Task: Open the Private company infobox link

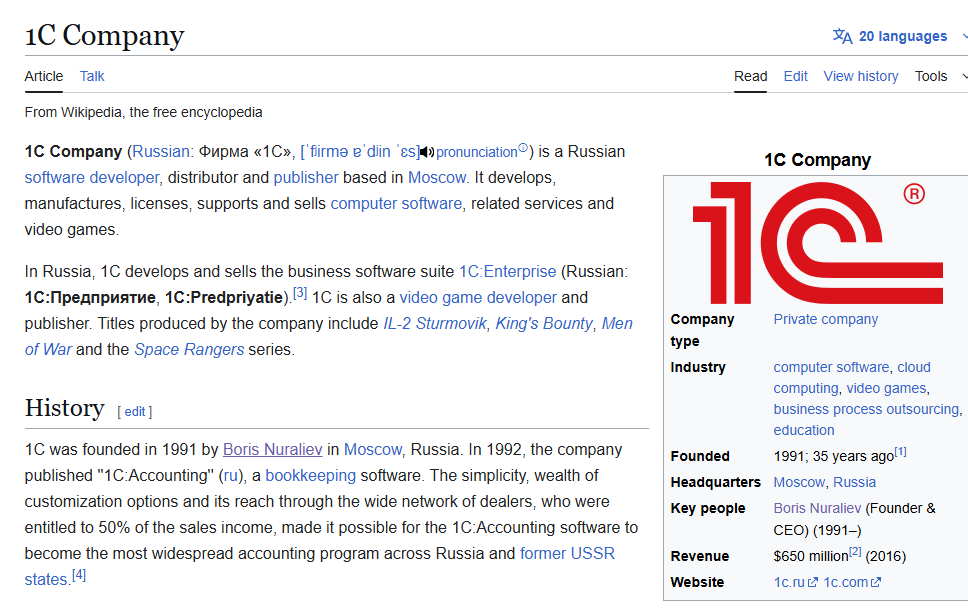Action: tap(825, 319)
